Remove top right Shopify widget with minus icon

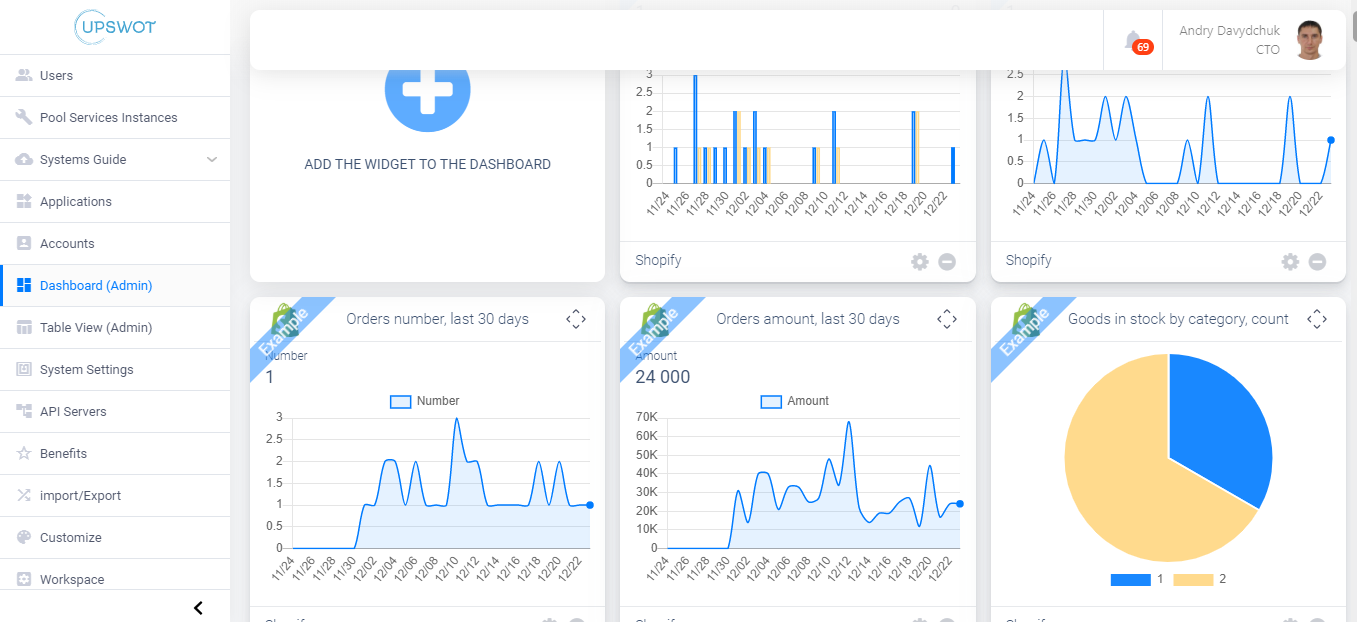pyautogui.click(x=1317, y=262)
